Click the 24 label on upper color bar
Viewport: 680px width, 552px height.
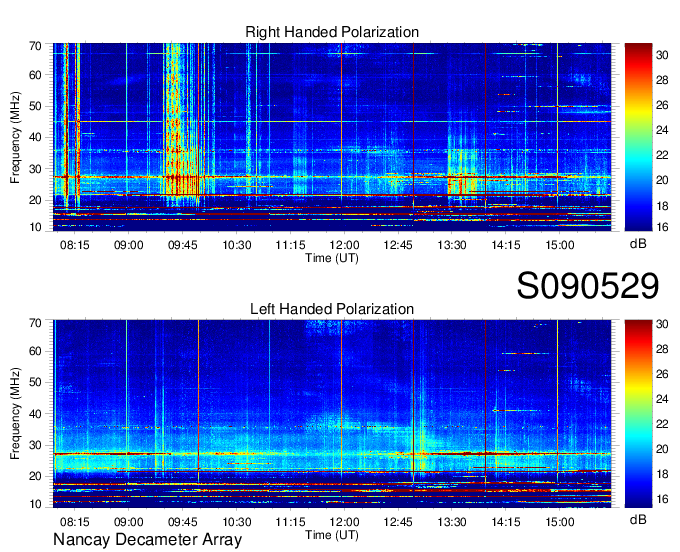(662, 130)
